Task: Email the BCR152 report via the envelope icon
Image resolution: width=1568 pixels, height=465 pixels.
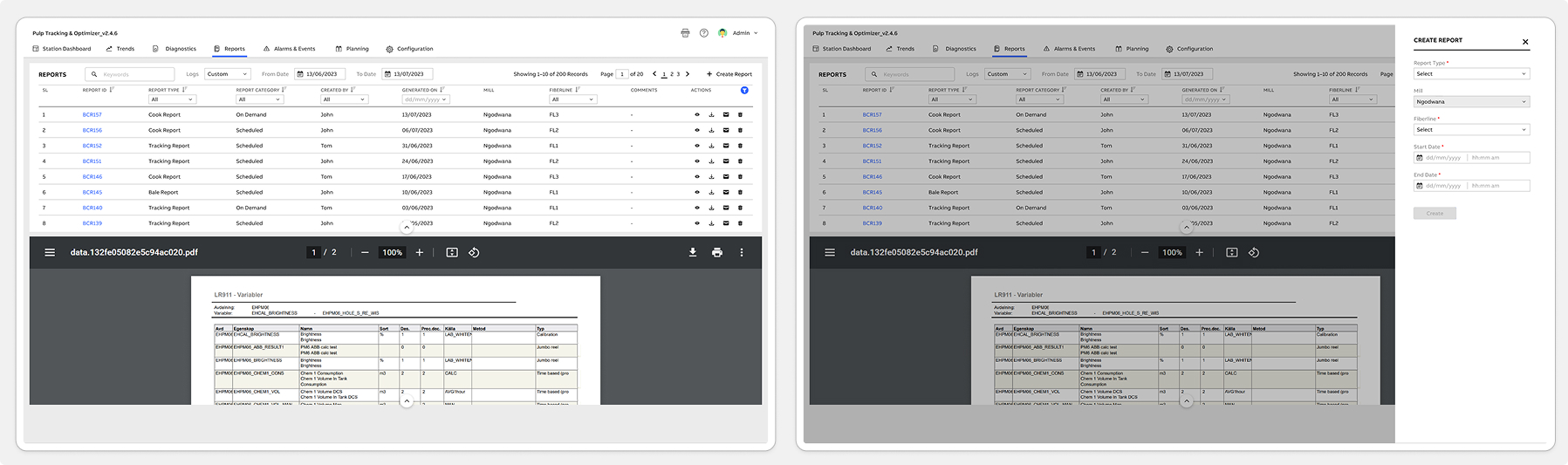Action: coord(726,146)
